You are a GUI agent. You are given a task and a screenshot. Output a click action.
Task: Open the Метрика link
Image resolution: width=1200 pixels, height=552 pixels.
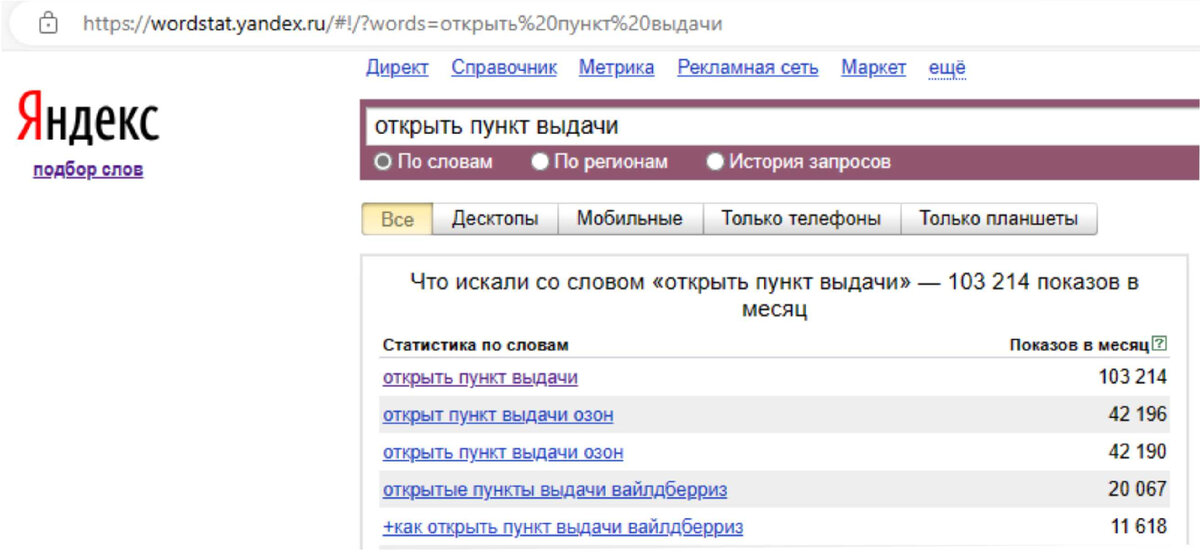coord(617,68)
